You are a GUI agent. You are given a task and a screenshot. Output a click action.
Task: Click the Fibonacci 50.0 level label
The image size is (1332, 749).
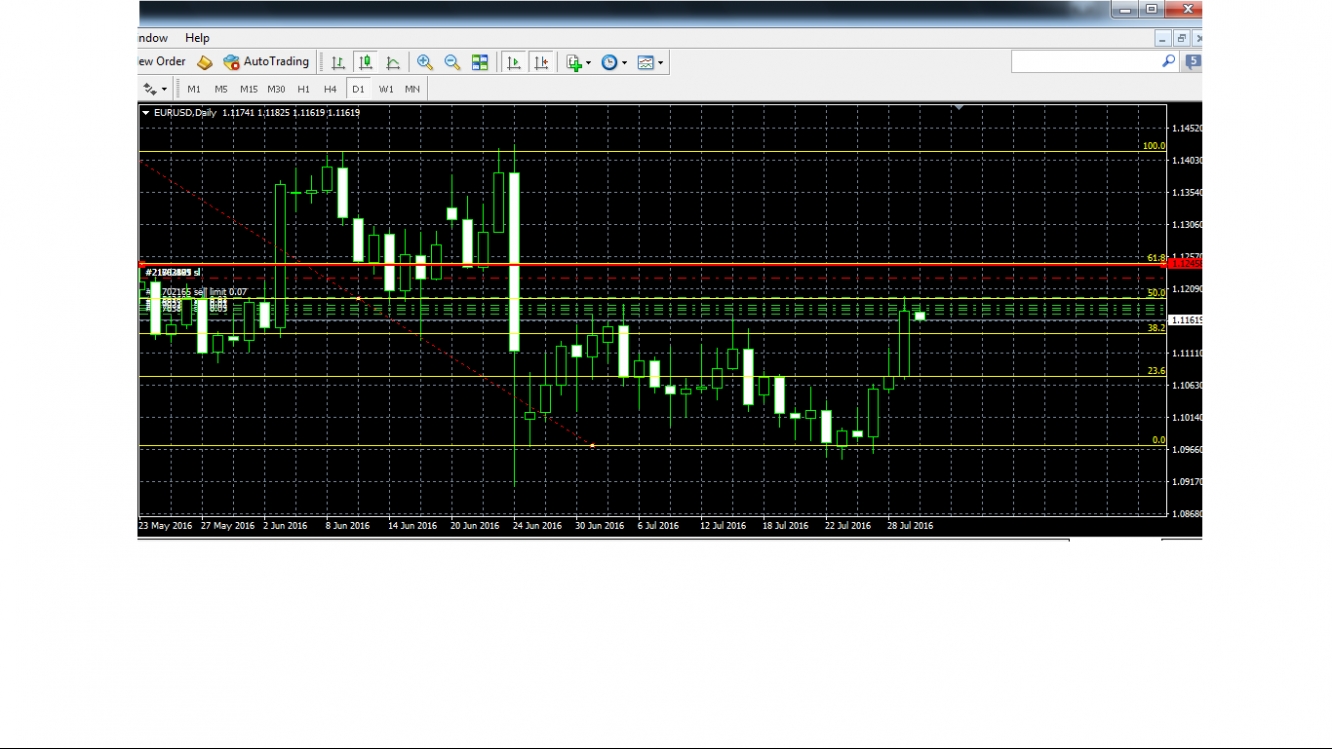pyautogui.click(x=1156, y=293)
